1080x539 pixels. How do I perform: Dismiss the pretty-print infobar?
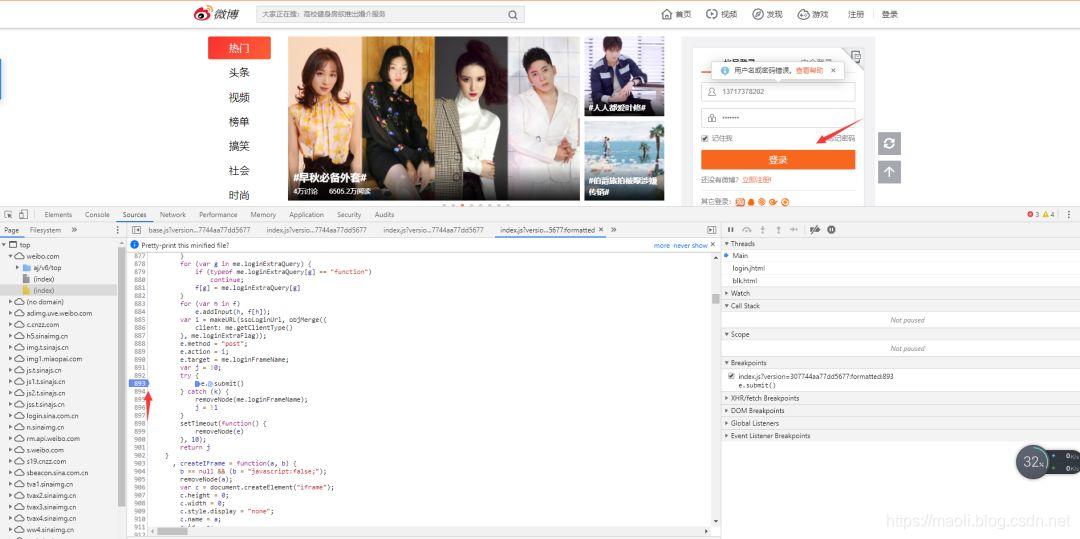[x=714, y=245]
